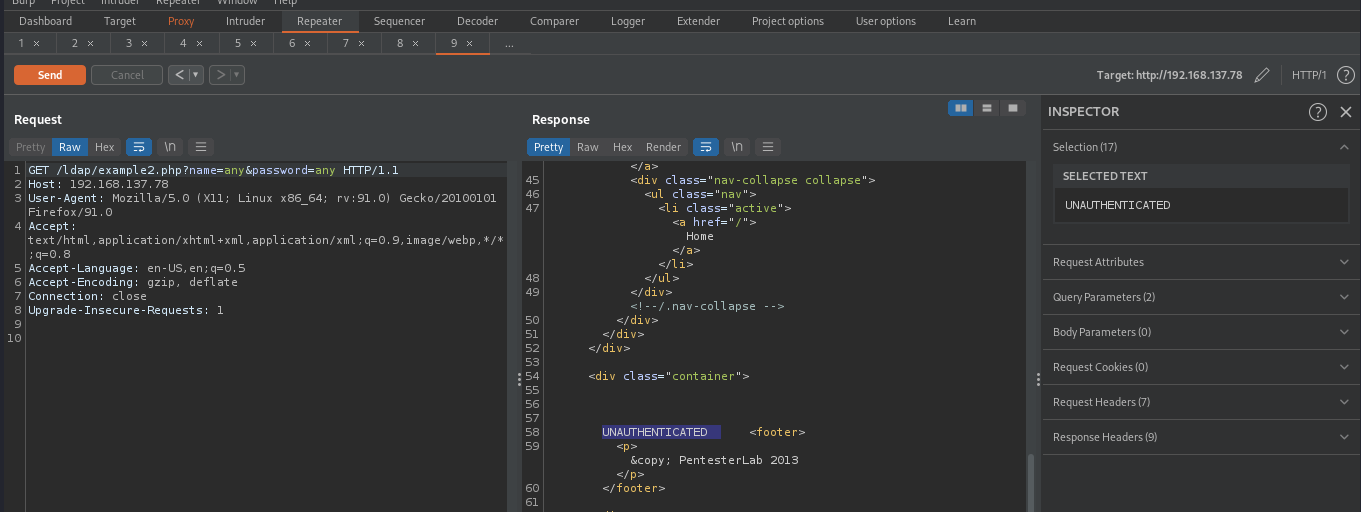Toggle \n non-printable characters in Response pane

click(x=737, y=147)
